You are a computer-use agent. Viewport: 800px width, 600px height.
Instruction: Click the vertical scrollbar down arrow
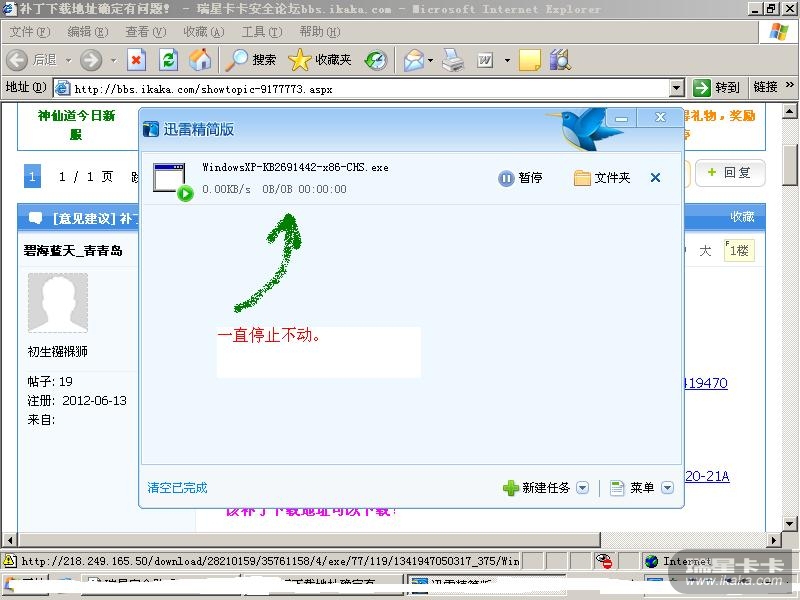click(x=790, y=523)
